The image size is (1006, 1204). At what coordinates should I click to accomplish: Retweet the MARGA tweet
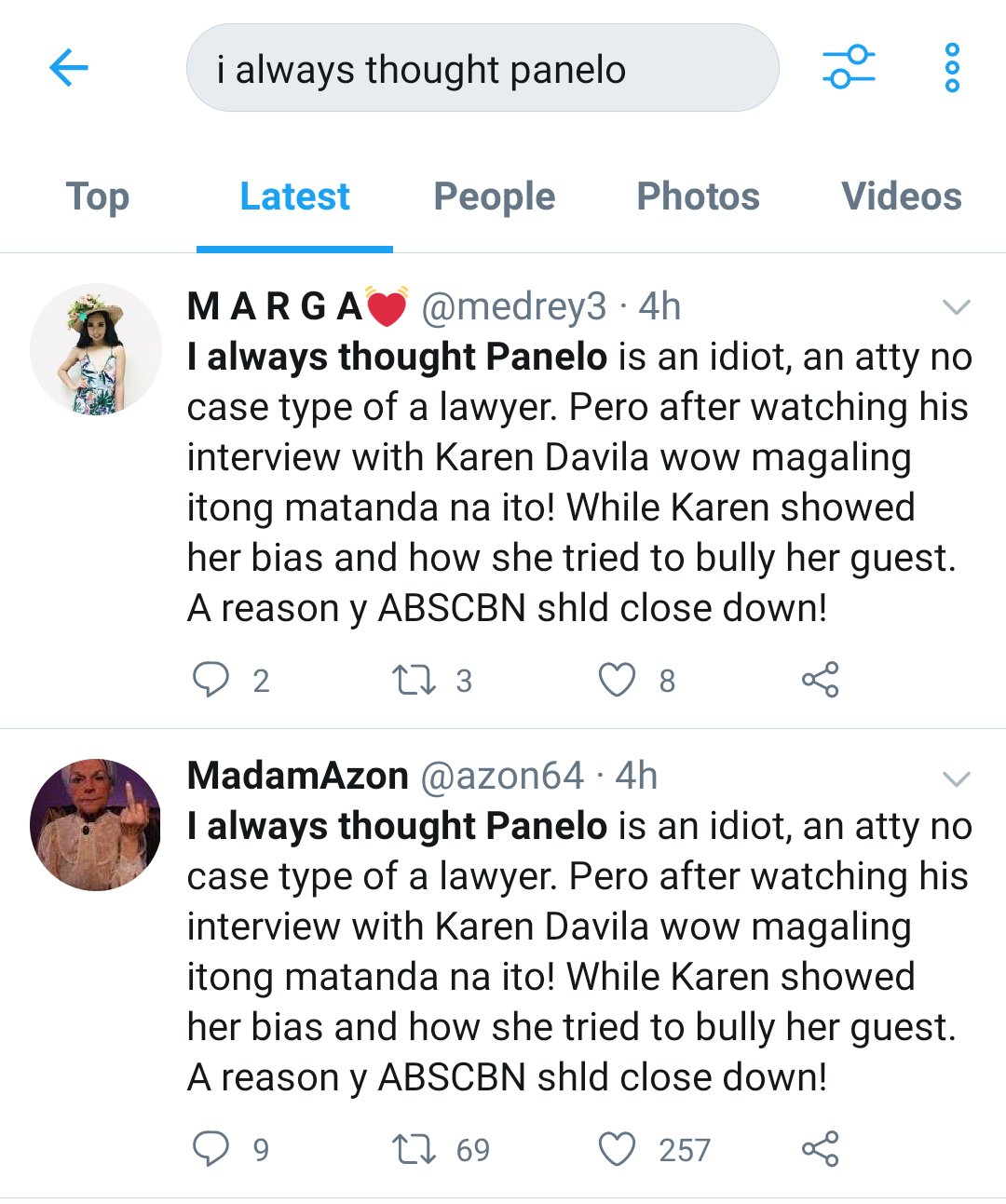pyautogui.click(x=414, y=680)
